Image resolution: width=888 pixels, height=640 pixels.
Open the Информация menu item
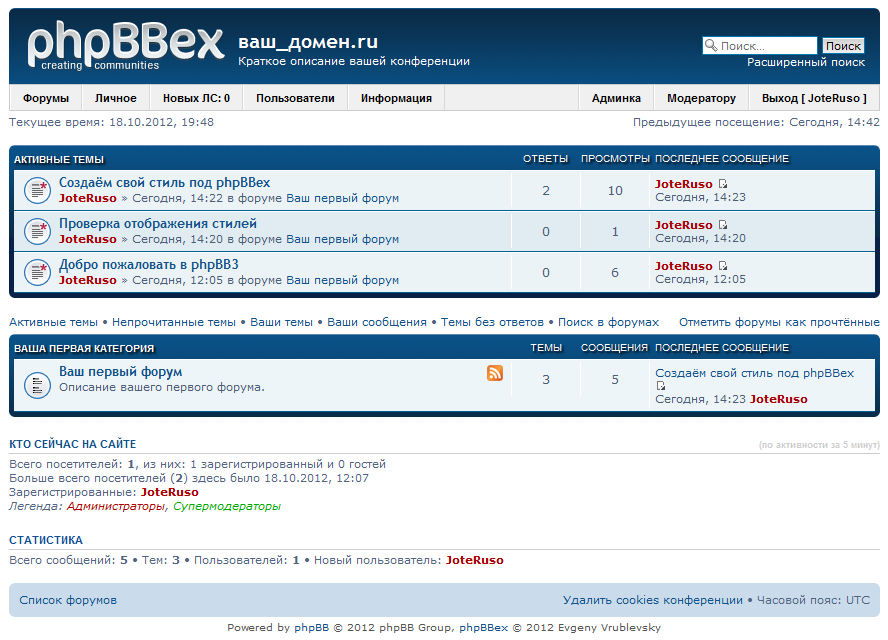pos(396,98)
